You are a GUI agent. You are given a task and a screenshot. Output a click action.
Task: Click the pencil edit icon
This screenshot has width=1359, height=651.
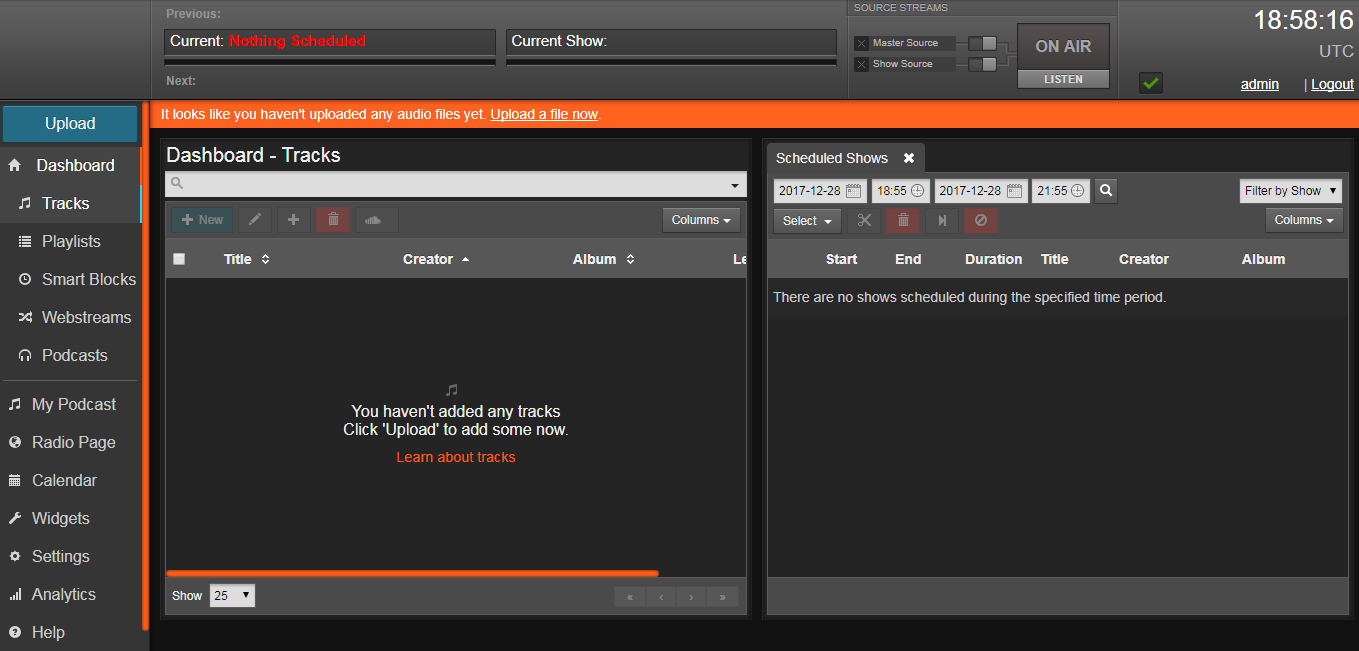(255, 220)
